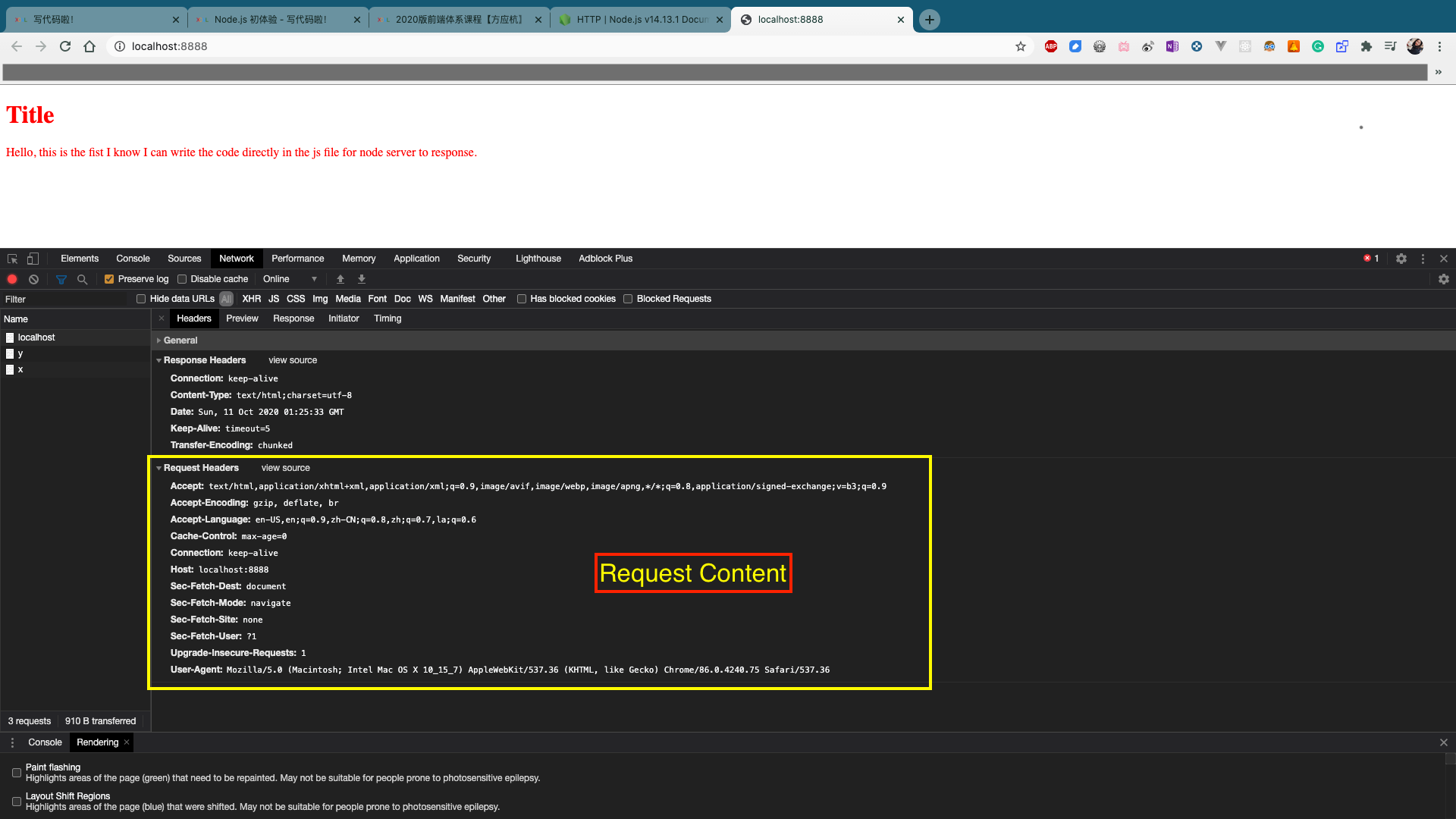This screenshot has width=1456, height=819.
Task: Check Hide data URLs
Action: (x=141, y=299)
